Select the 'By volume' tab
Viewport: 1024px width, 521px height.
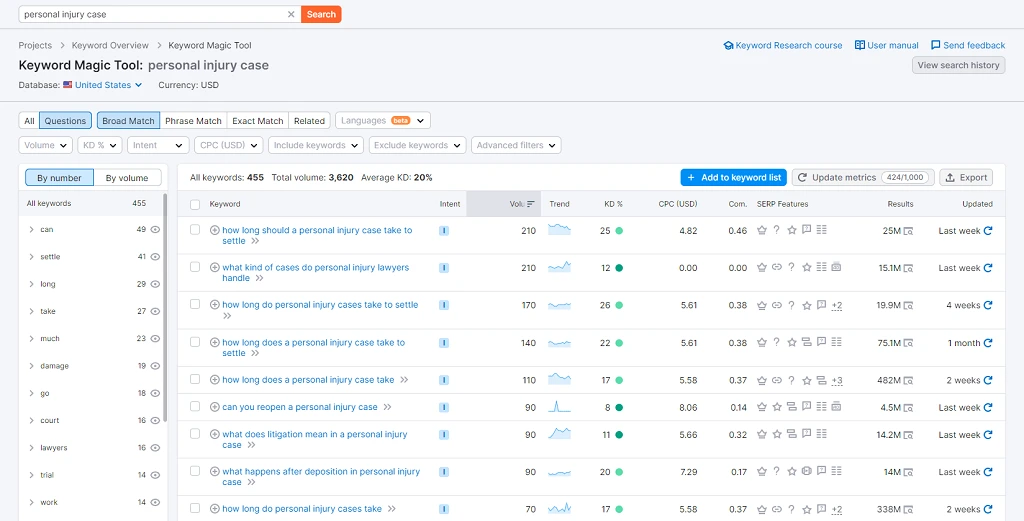127,178
